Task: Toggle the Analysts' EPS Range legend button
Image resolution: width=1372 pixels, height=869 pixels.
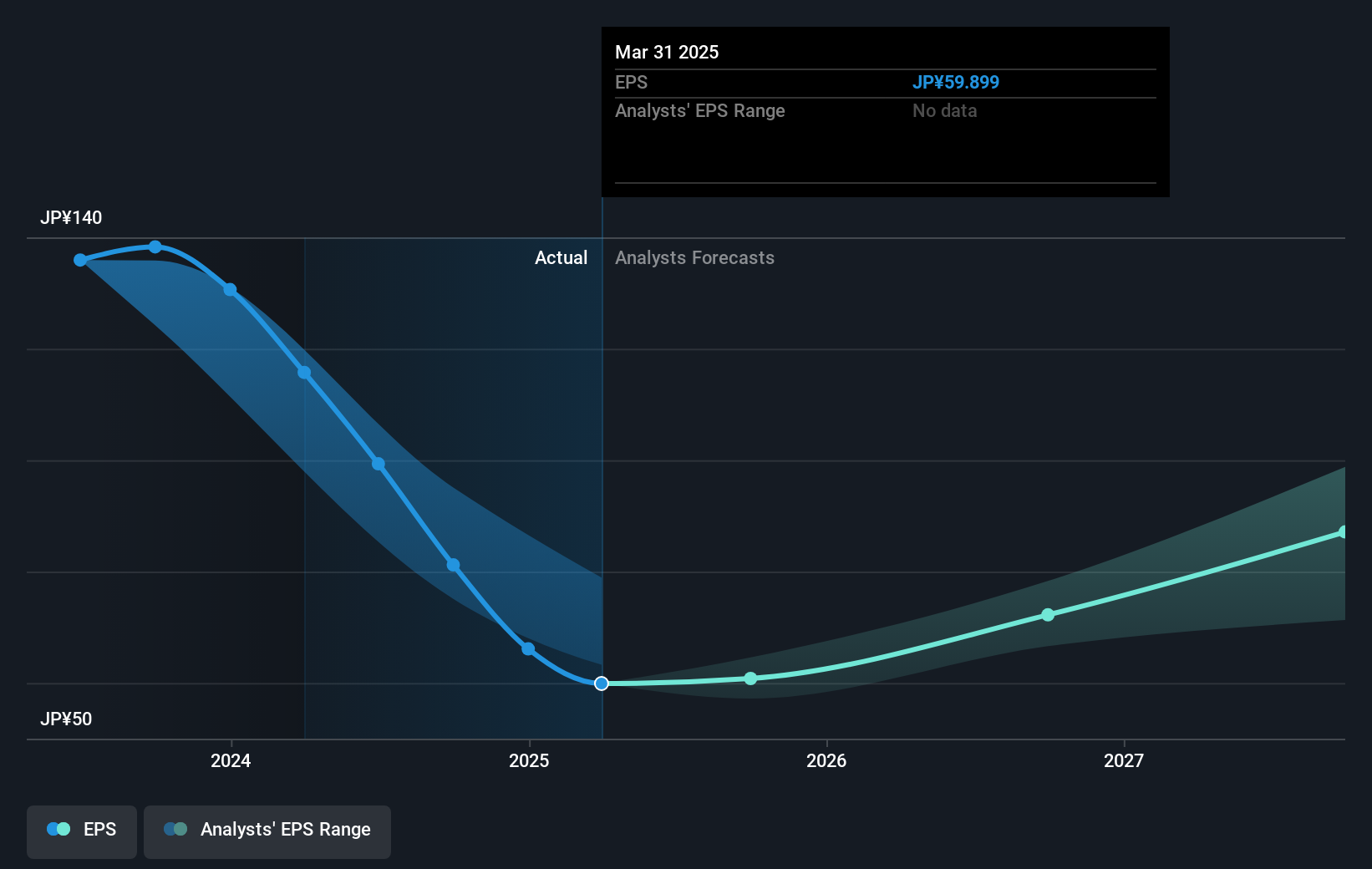Action: click(x=267, y=831)
